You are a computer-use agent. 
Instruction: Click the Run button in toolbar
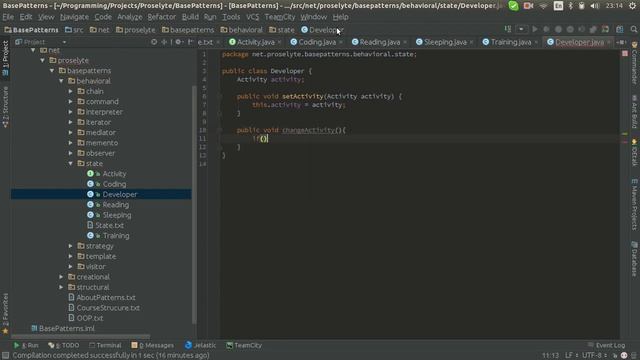coord(535,29)
